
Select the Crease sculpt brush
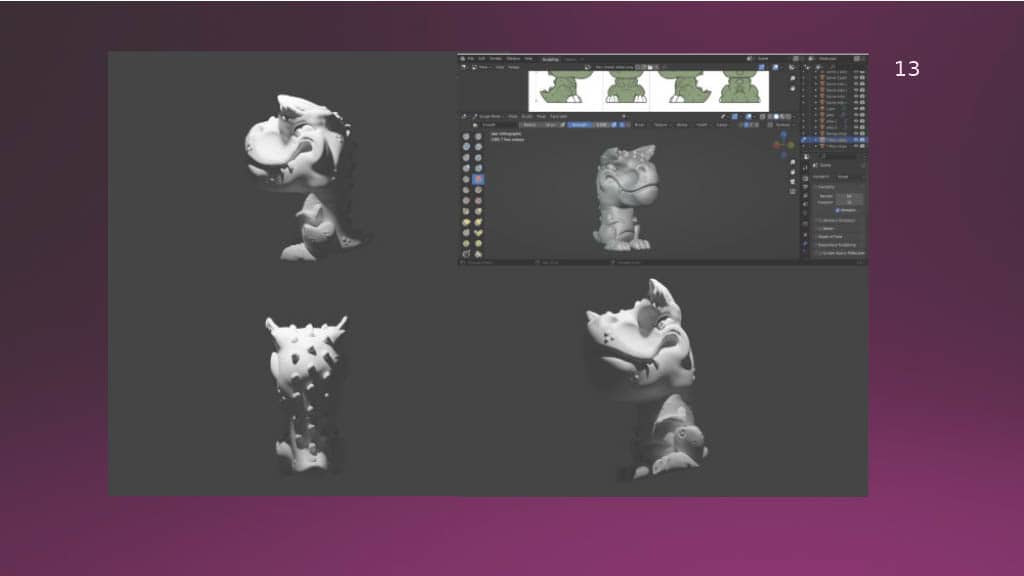click(466, 179)
